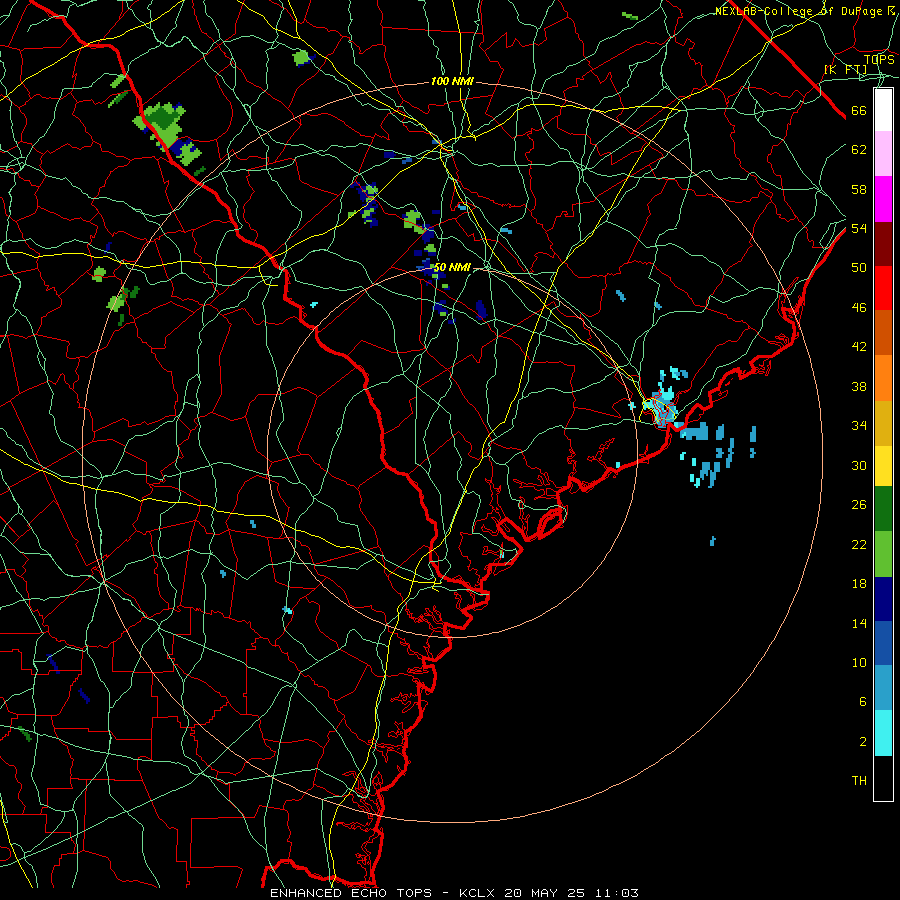Click the '20 MAY 25' date stamp
Image resolution: width=900 pixels, height=900 pixels.
click(x=545, y=893)
